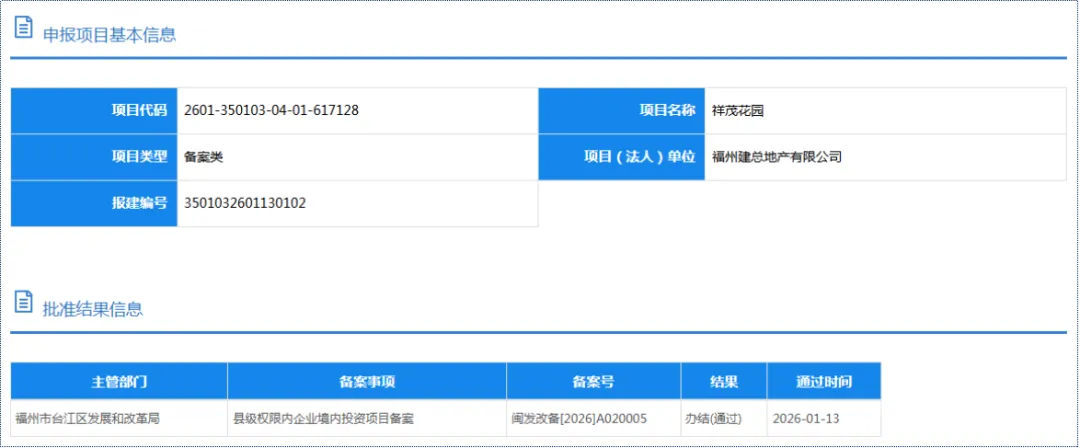Click the 报建编号 label cell
This screenshot has height=448, width=1080.
click(94, 203)
